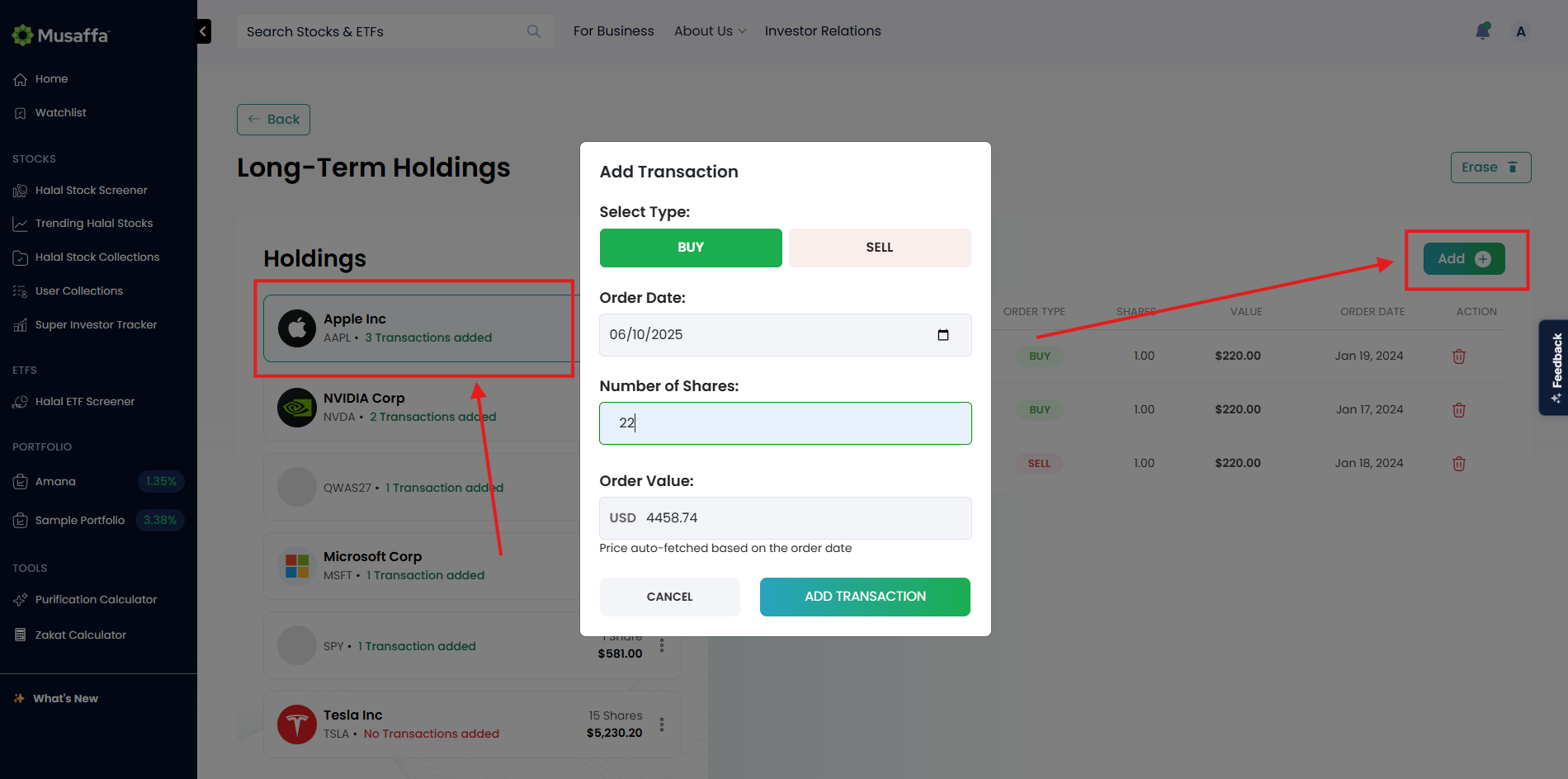Select the SELL transaction type
The width and height of the screenshot is (1568, 779).
(880, 248)
